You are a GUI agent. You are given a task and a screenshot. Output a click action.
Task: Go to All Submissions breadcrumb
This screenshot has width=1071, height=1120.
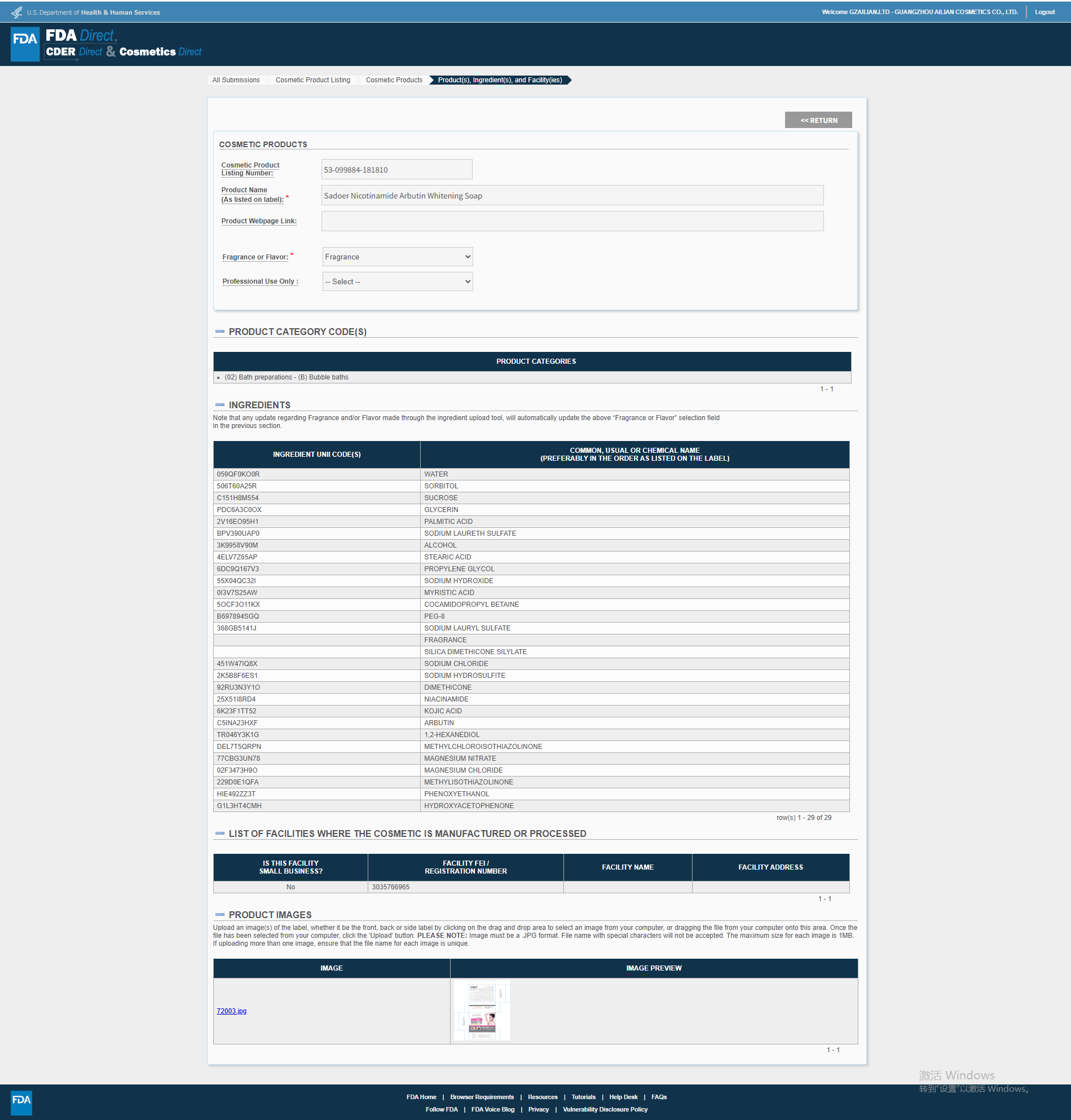[x=236, y=80]
